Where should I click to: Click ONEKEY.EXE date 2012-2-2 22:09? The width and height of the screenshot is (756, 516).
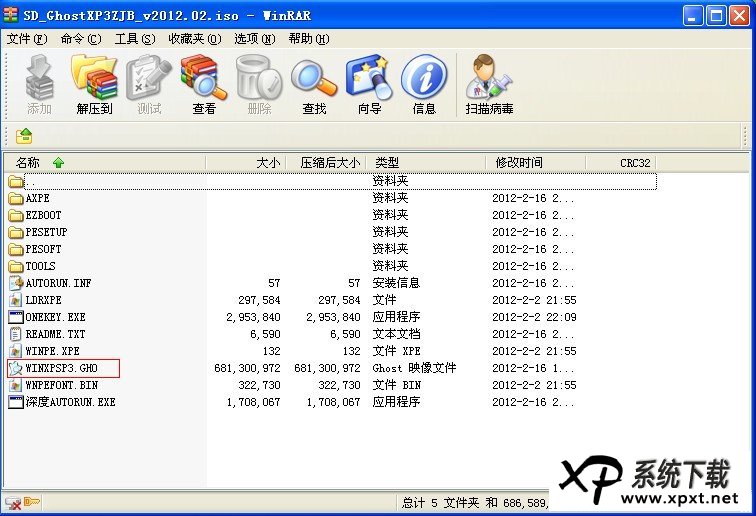[x=534, y=317]
